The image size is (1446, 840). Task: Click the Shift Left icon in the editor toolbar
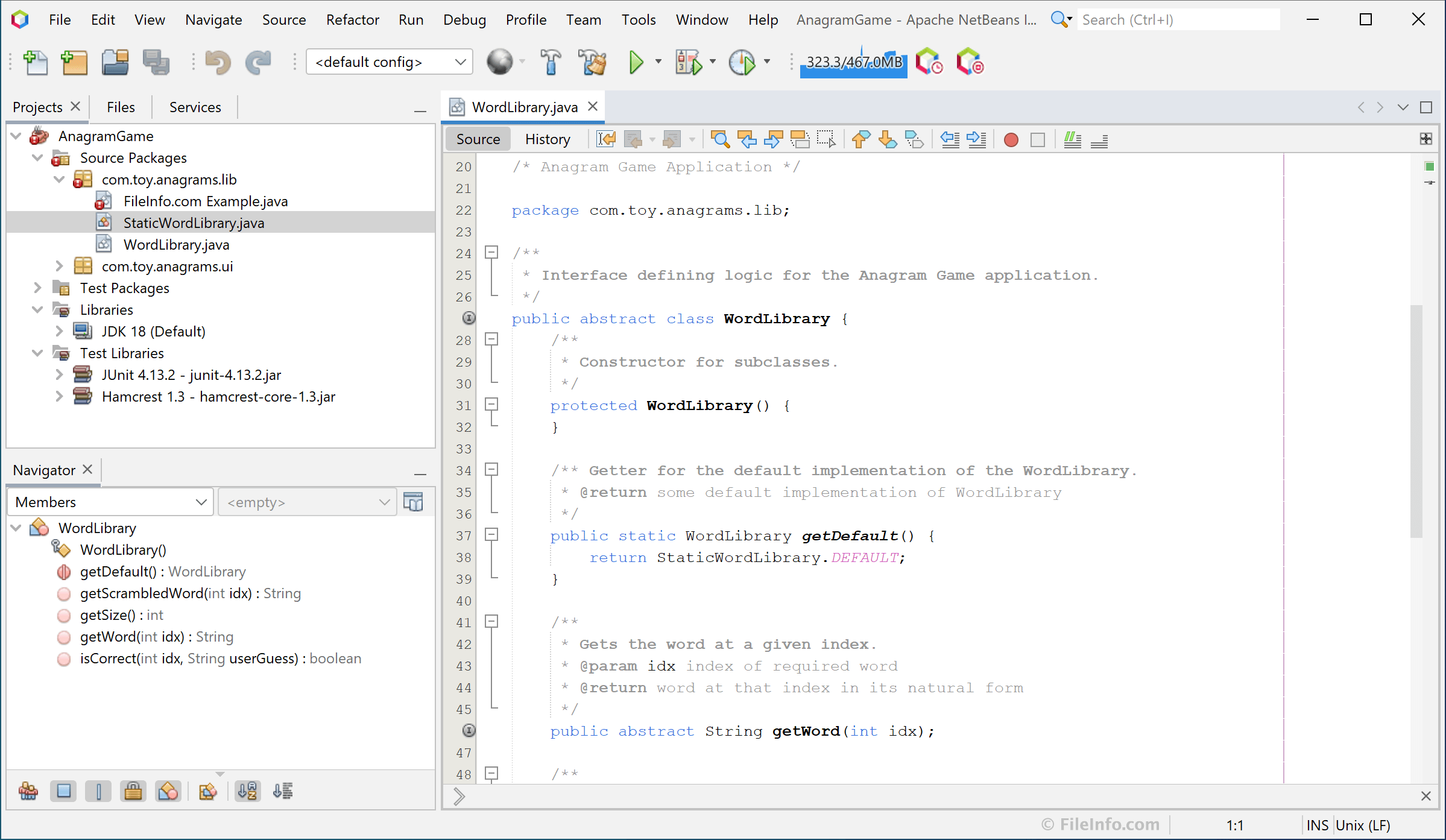(950, 139)
